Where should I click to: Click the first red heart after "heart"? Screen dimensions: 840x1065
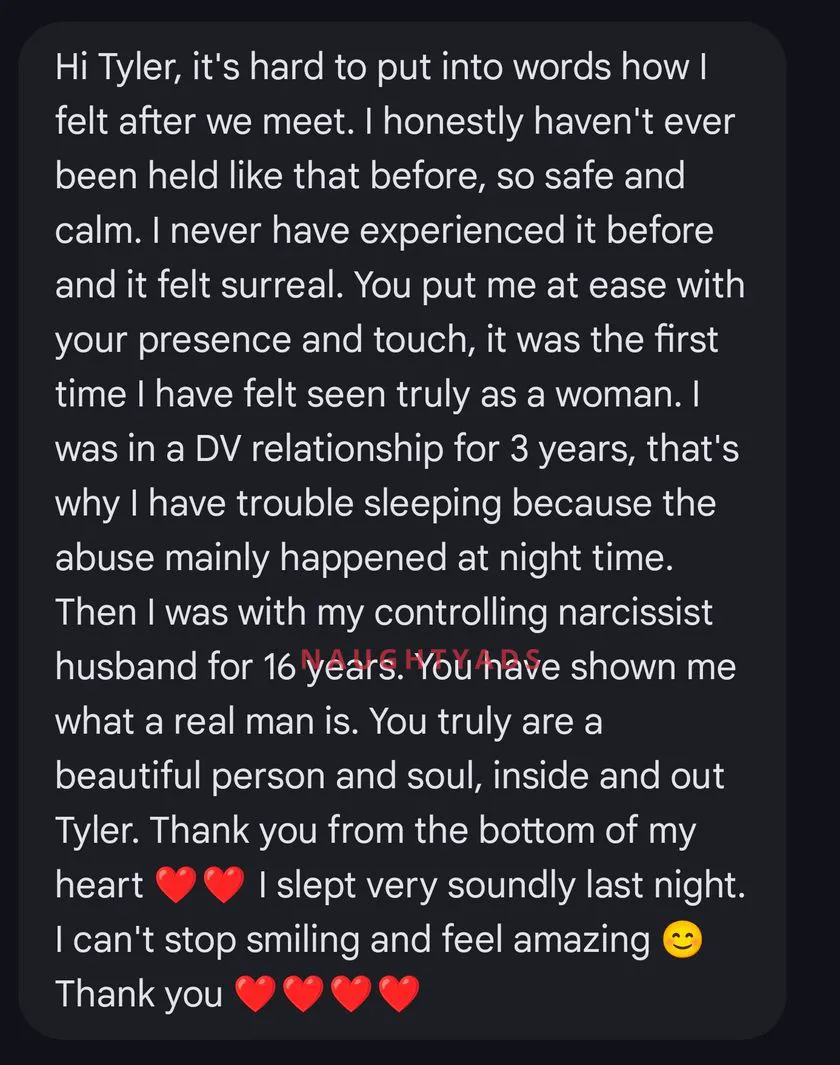pos(176,887)
